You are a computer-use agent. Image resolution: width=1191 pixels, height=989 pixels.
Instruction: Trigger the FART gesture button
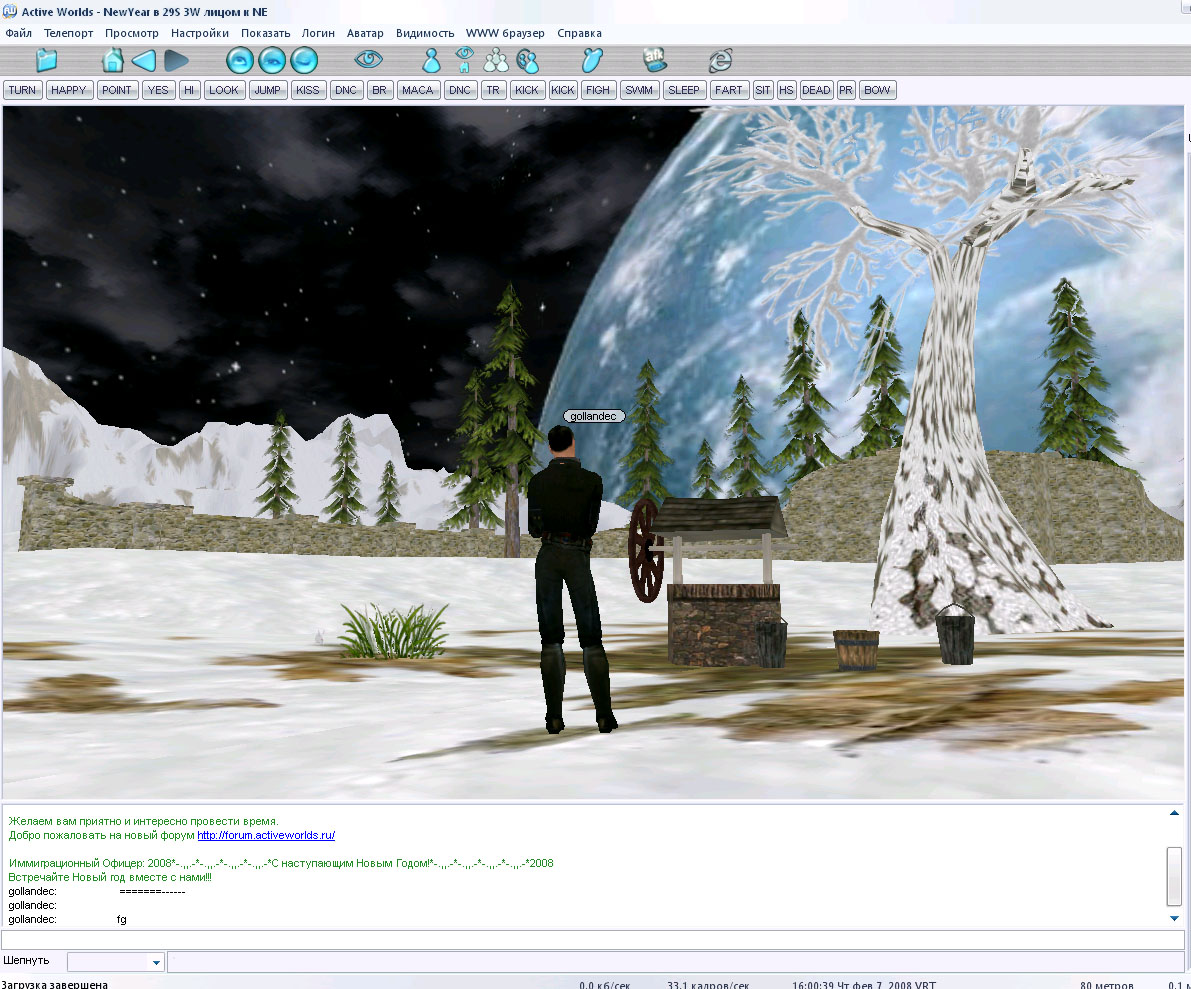[x=728, y=90]
